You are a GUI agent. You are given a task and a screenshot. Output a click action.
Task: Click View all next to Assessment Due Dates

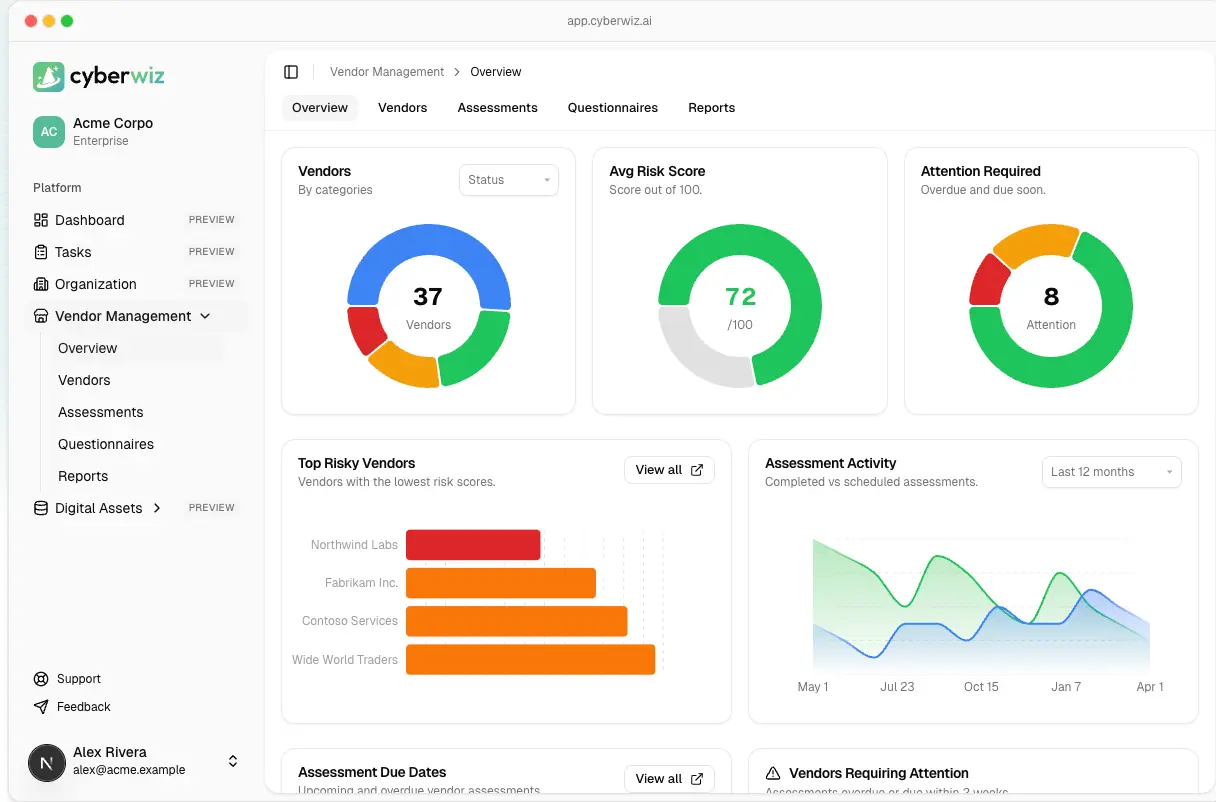click(669, 778)
